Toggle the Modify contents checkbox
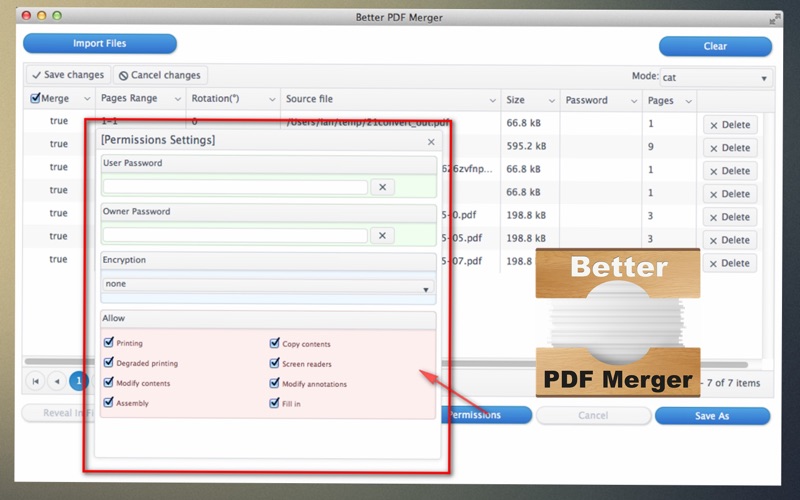This screenshot has height=500, width=800. tap(109, 382)
